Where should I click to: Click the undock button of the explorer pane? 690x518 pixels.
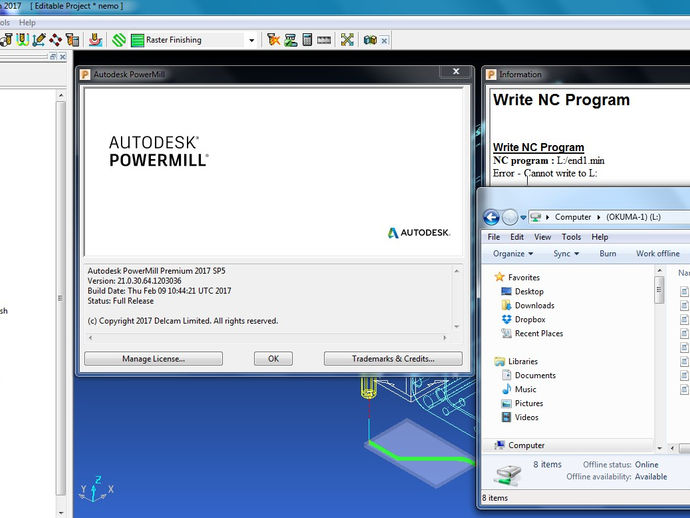[x=53, y=56]
